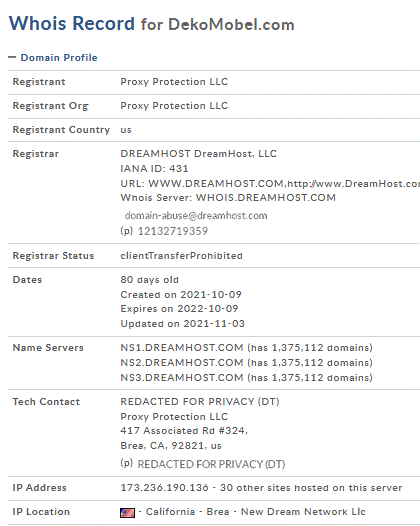Click the Whois Record for DekoMobel.com title
This screenshot has height=526, width=420.
(x=152, y=24)
